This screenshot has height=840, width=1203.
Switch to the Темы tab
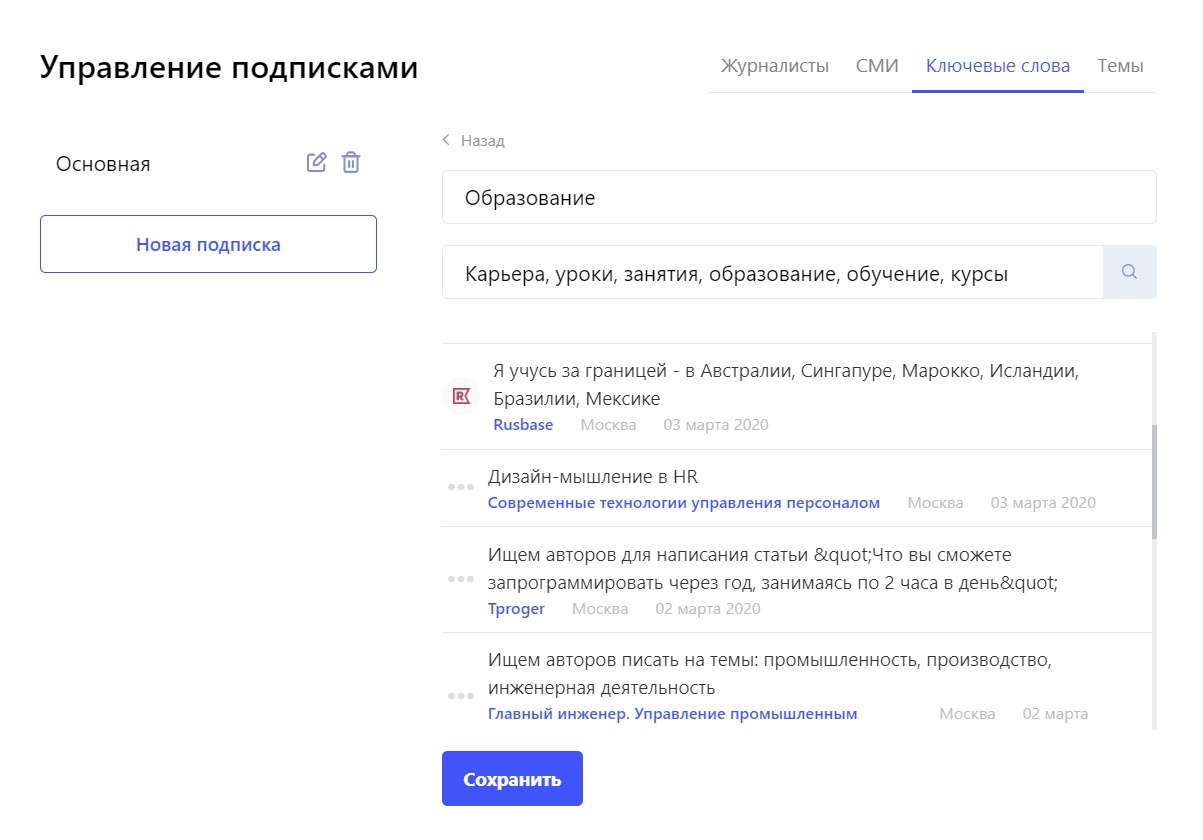[1120, 66]
